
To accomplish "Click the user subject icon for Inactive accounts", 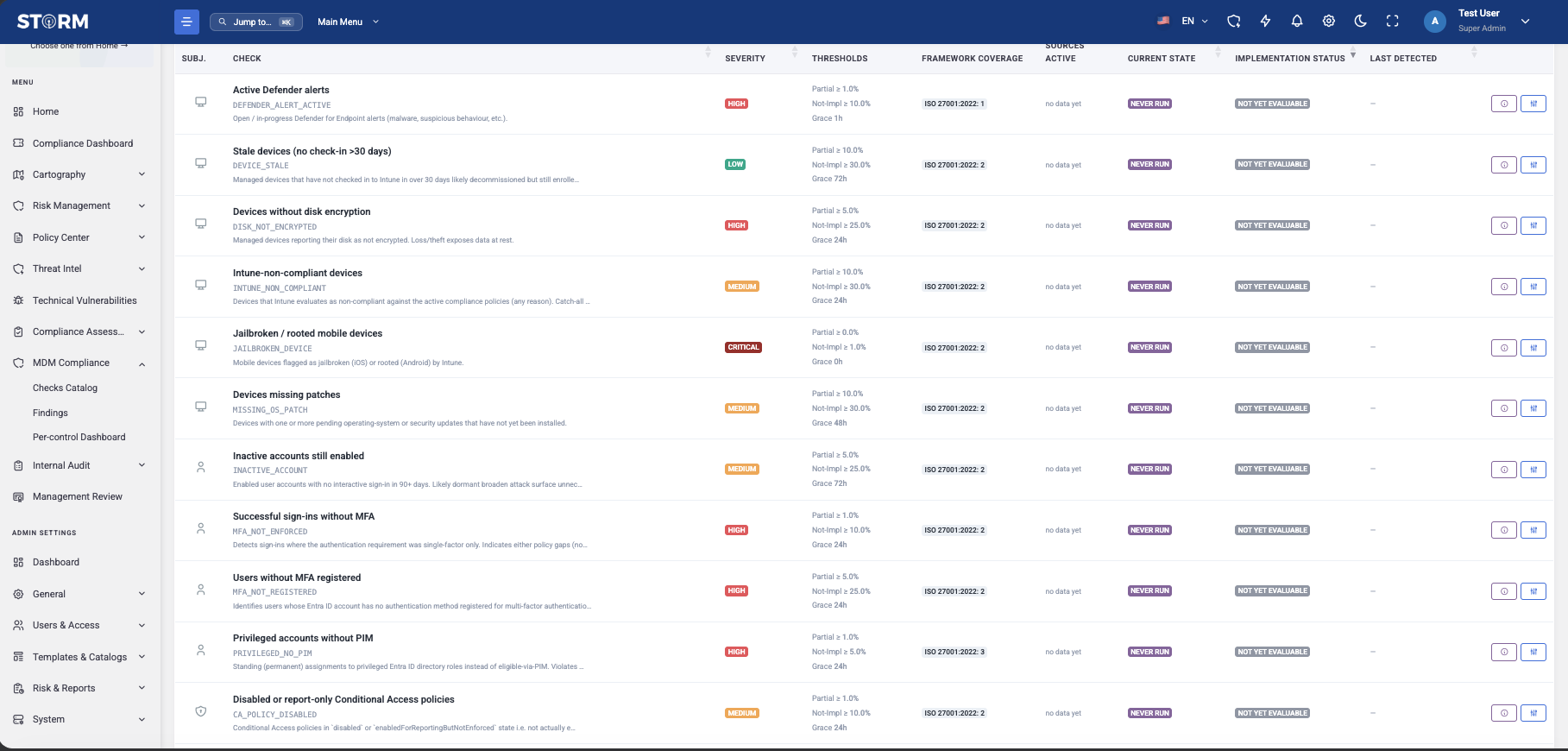I will pos(201,467).
